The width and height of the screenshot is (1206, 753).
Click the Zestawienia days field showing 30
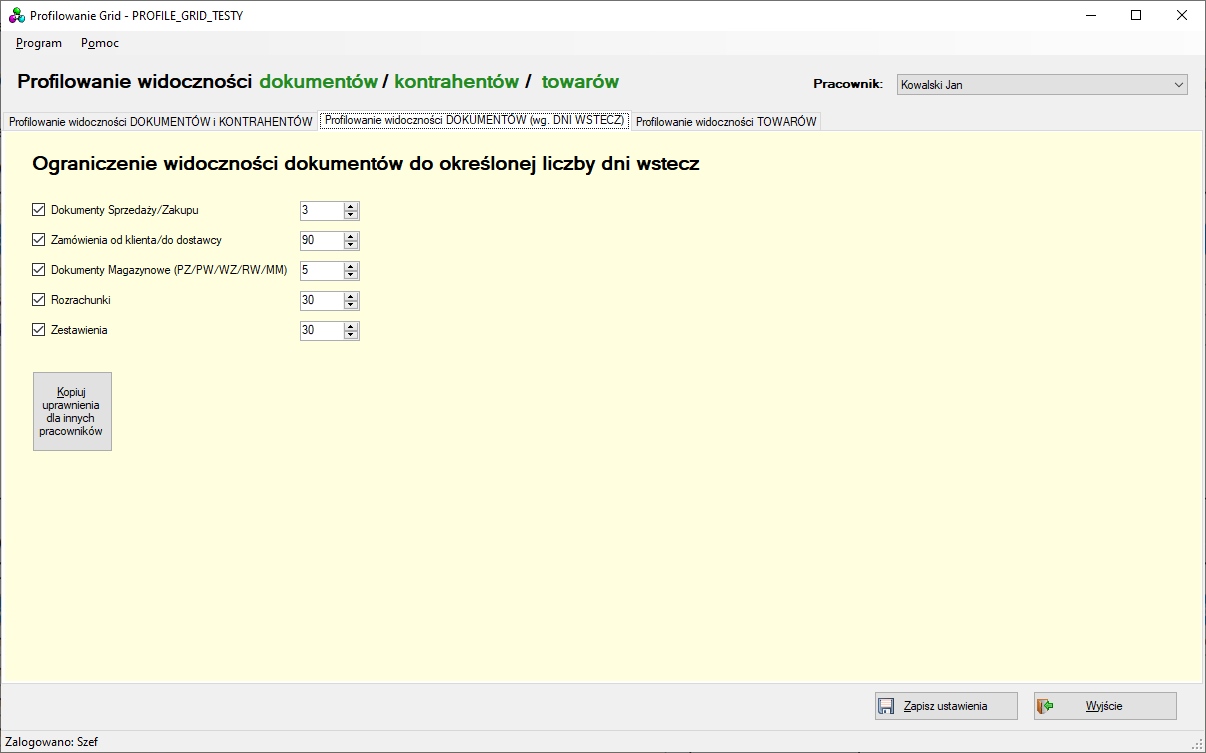[321, 330]
